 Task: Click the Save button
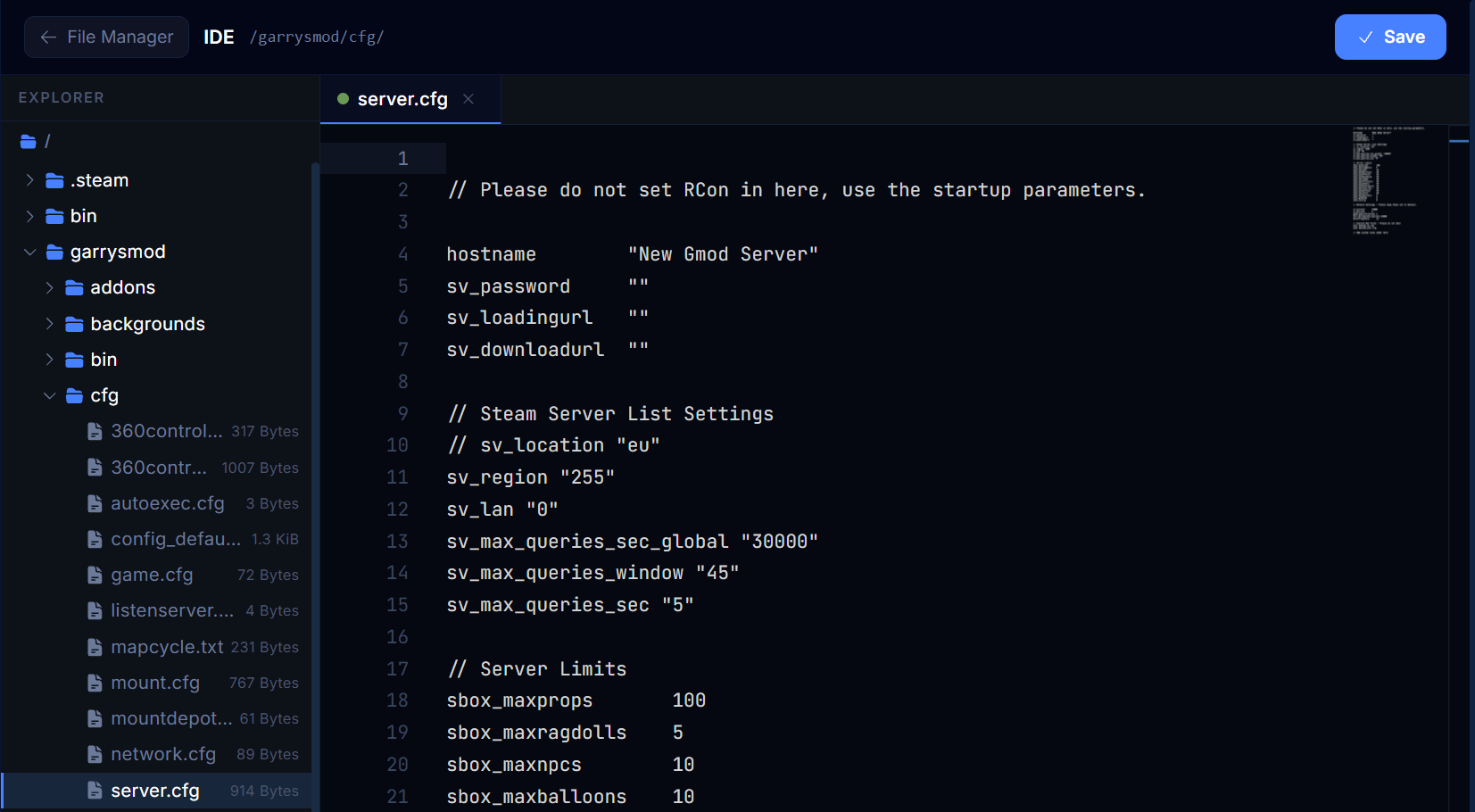pyautogui.click(x=1390, y=37)
